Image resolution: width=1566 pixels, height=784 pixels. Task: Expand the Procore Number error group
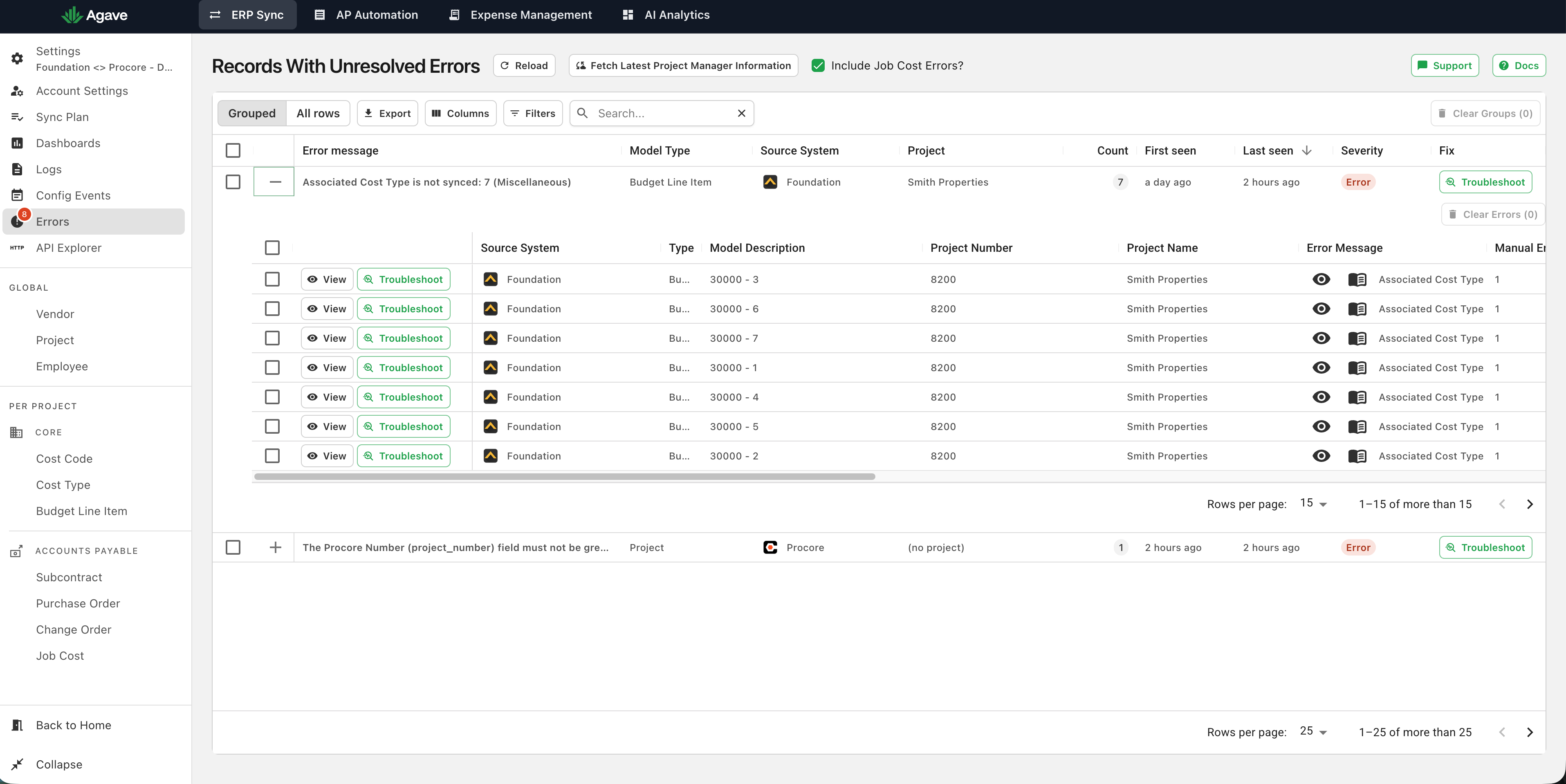pos(275,547)
